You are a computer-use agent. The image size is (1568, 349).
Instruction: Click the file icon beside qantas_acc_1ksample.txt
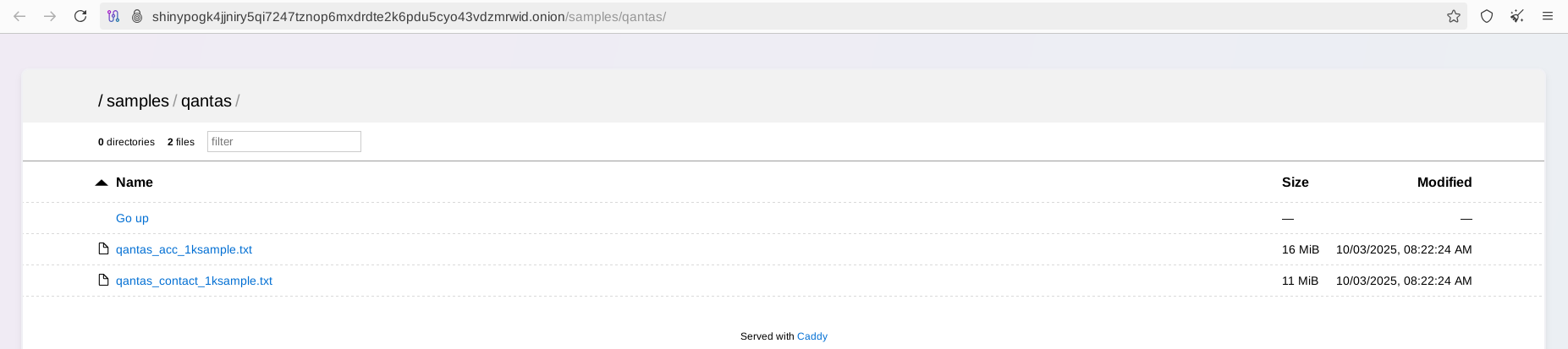point(103,248)
